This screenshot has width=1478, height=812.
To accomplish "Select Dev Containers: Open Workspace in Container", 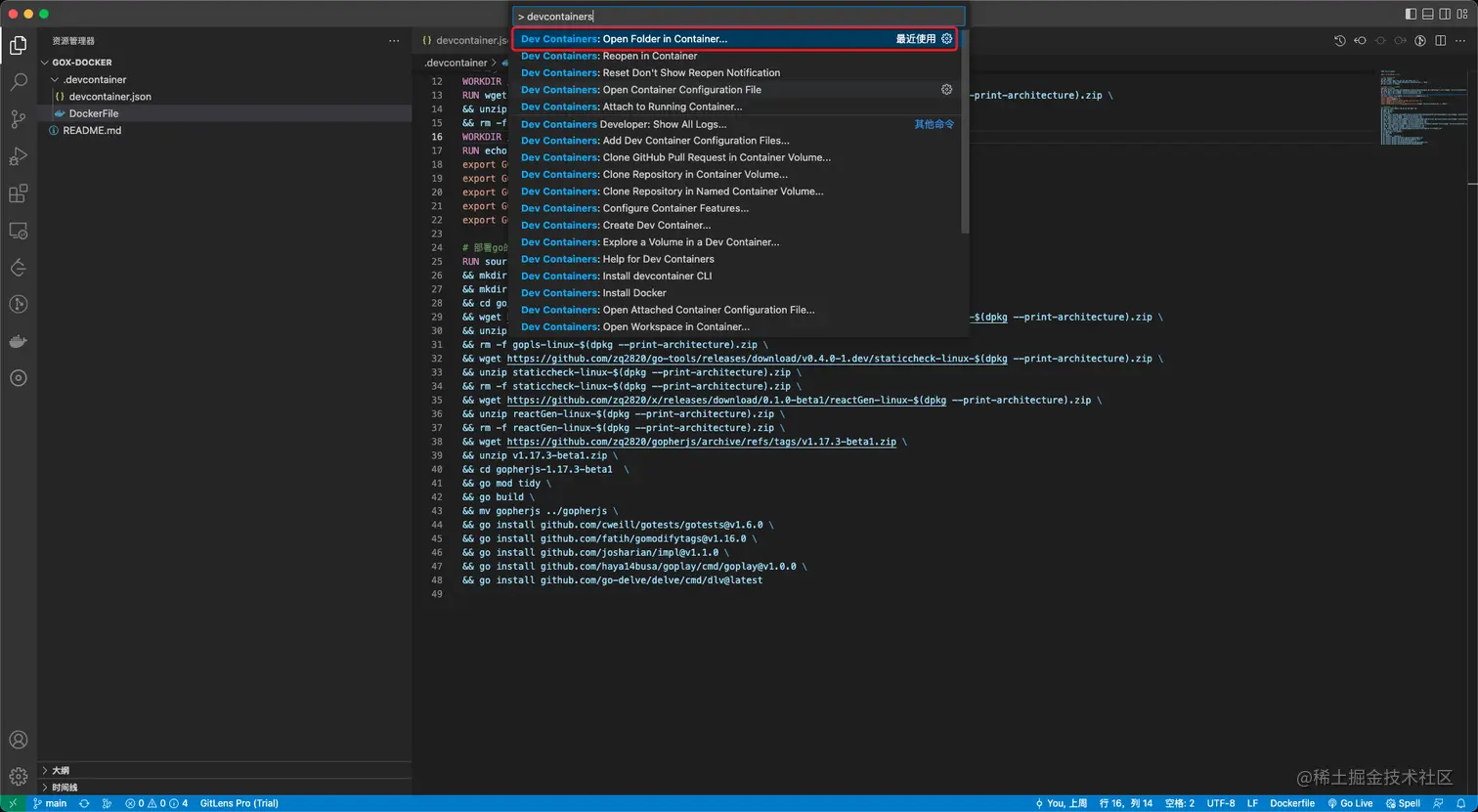I will [x=737, y=327].
